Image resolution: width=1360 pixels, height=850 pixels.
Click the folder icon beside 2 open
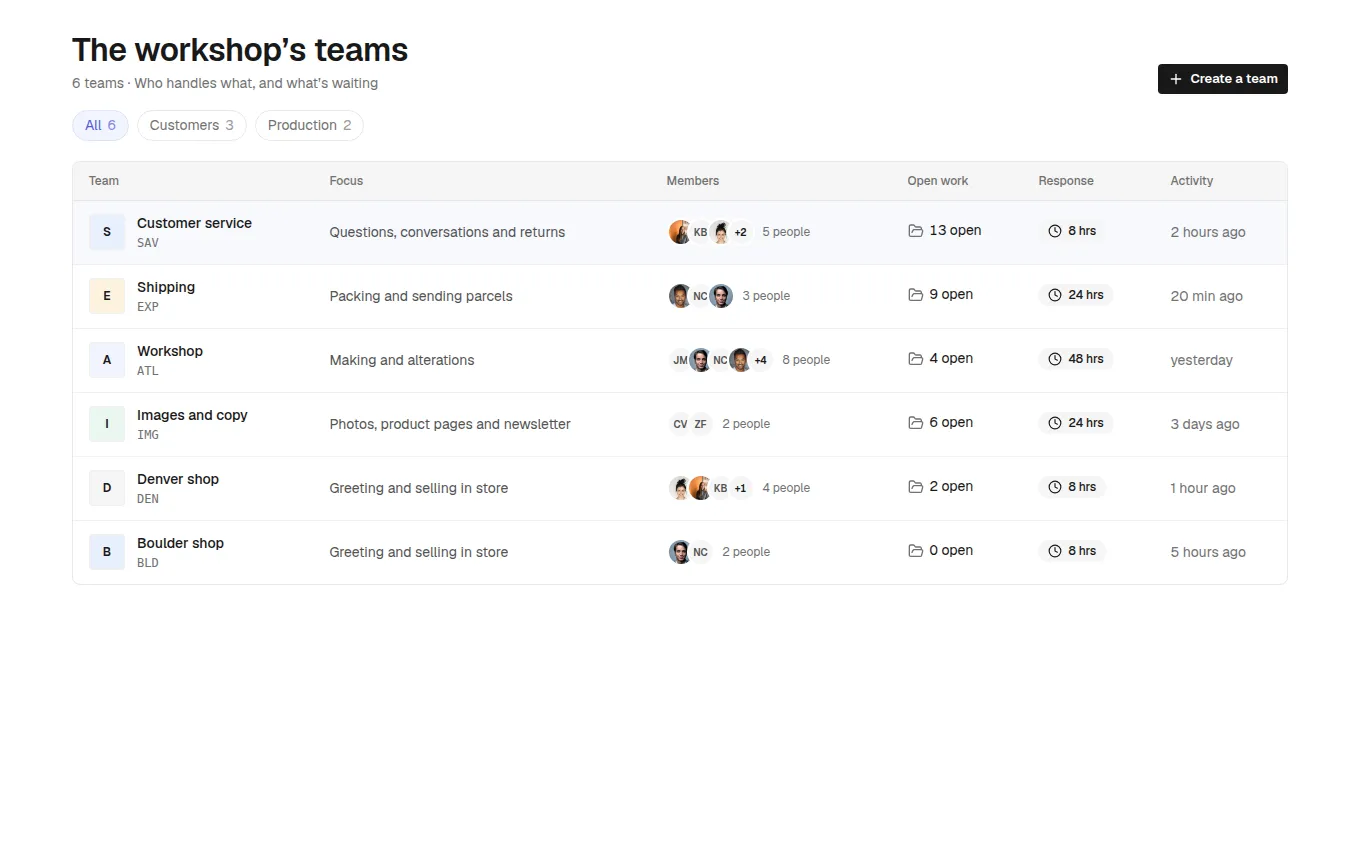click(915, 487)
